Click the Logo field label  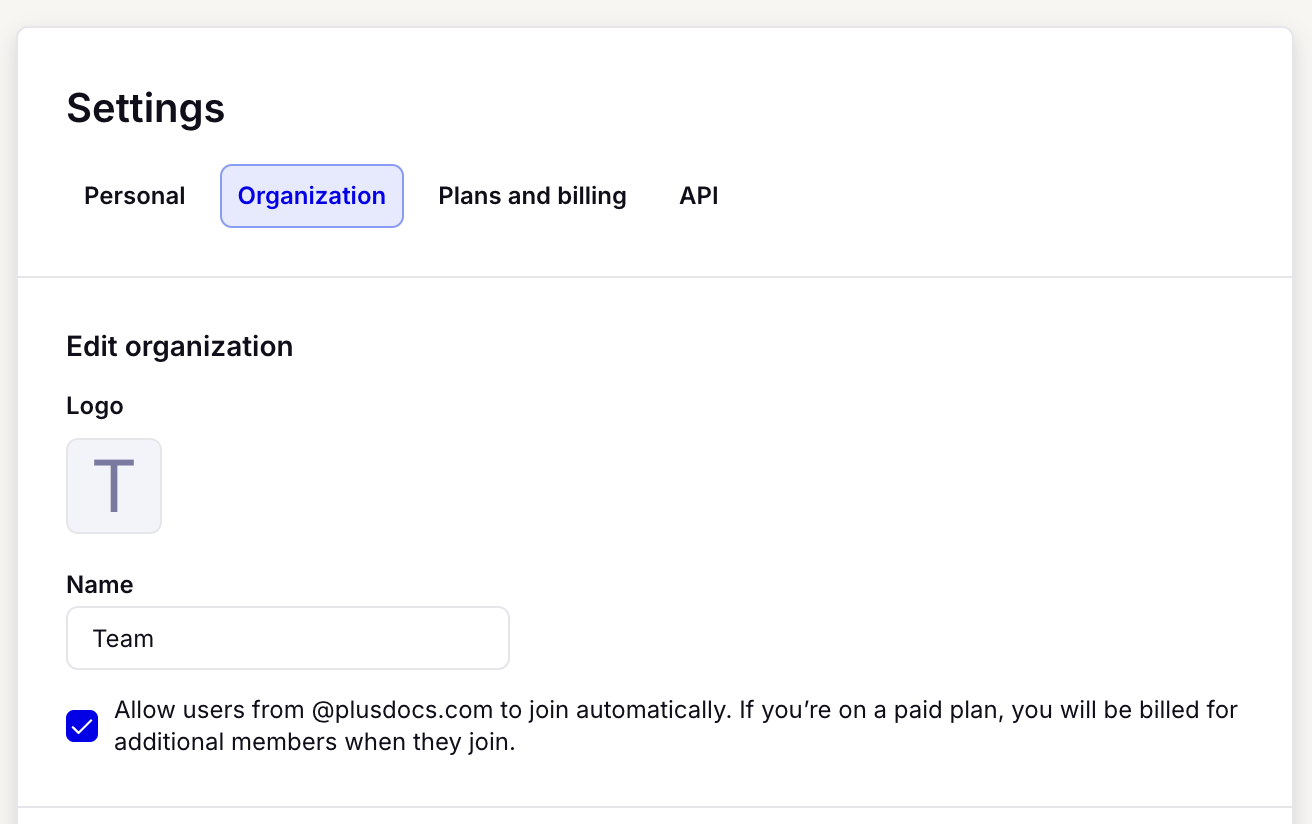[x=95, y=406]
